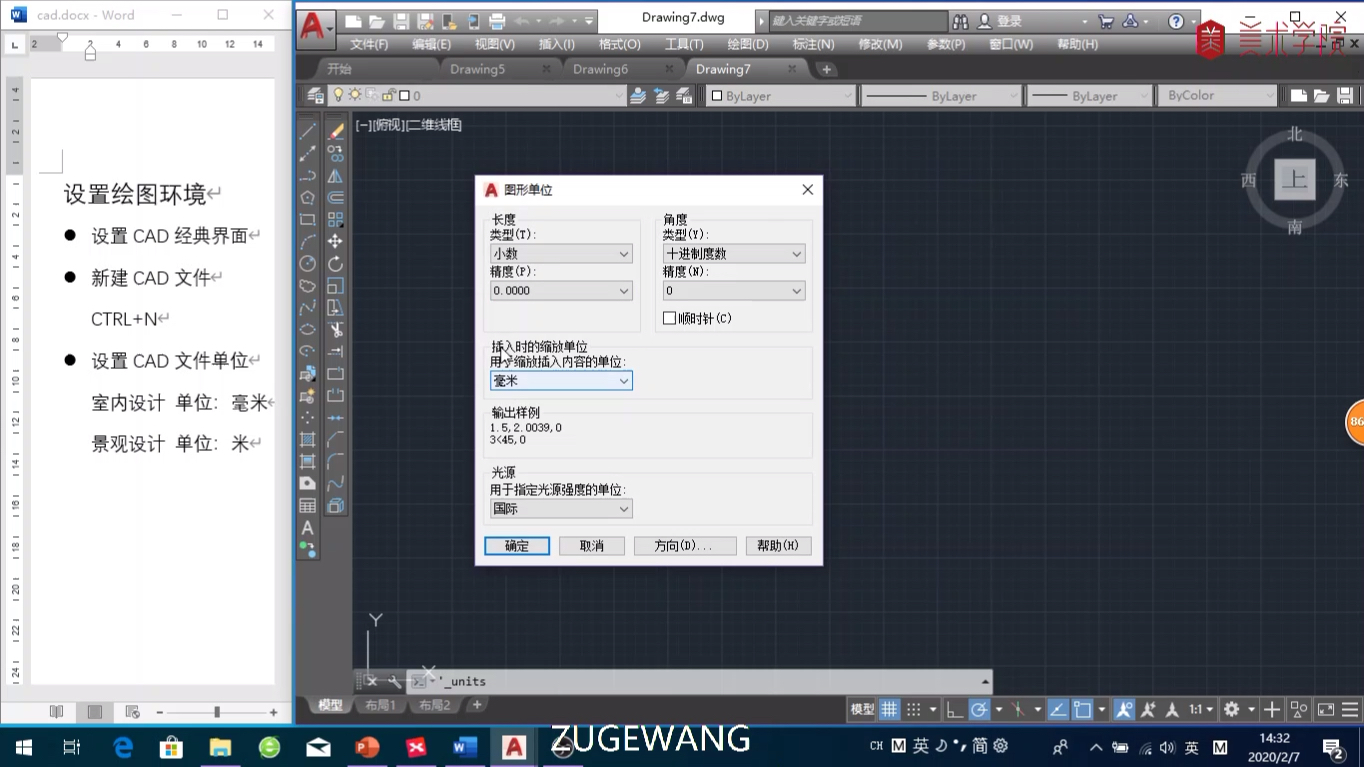The height and width of the screenshot is (767, 1364).
Task: Toggle ortho mode in the status bar
Action: click(x=955, y=709)
